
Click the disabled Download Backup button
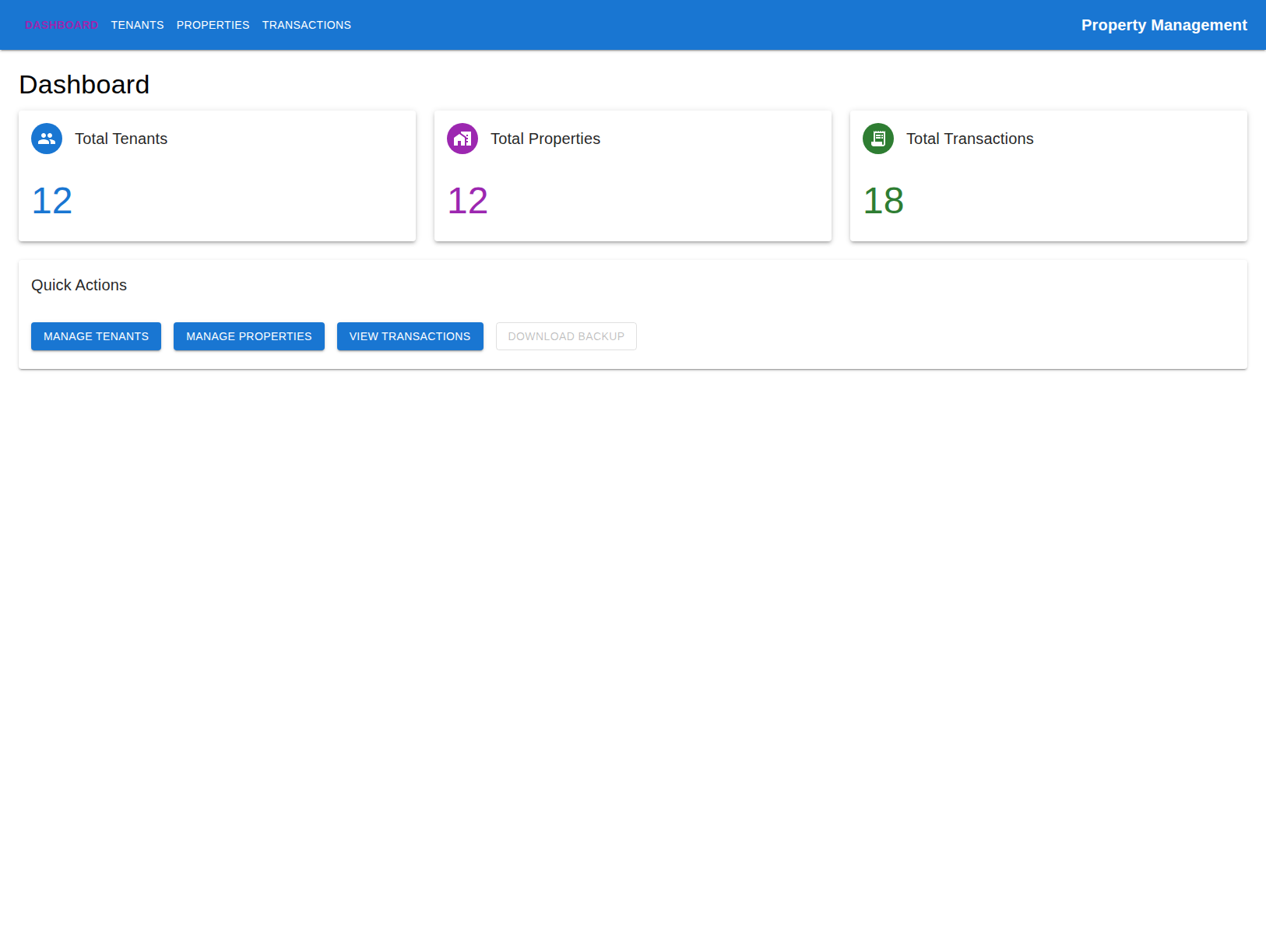pos(566,336)
